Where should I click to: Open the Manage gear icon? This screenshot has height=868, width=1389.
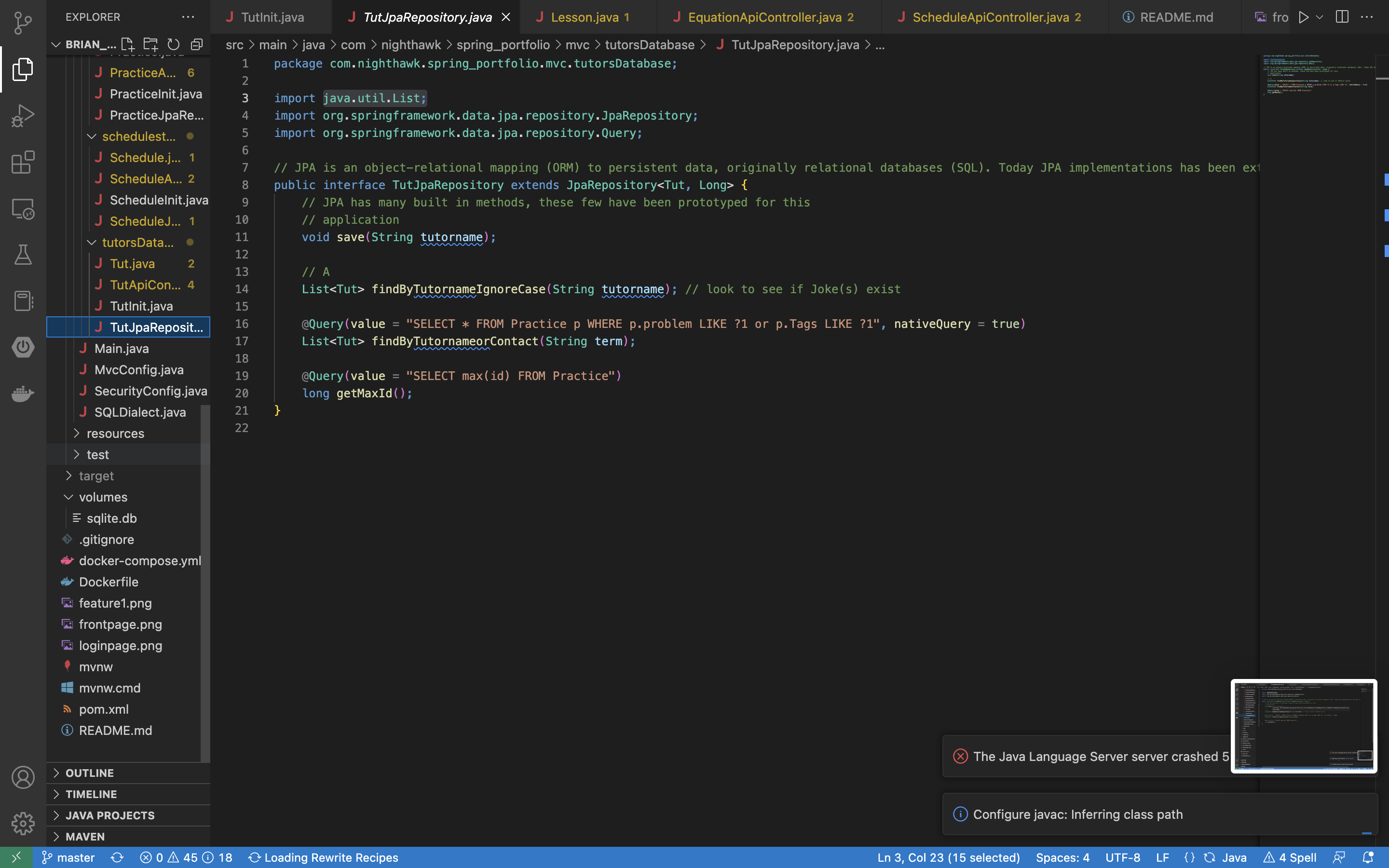[23, 823]
